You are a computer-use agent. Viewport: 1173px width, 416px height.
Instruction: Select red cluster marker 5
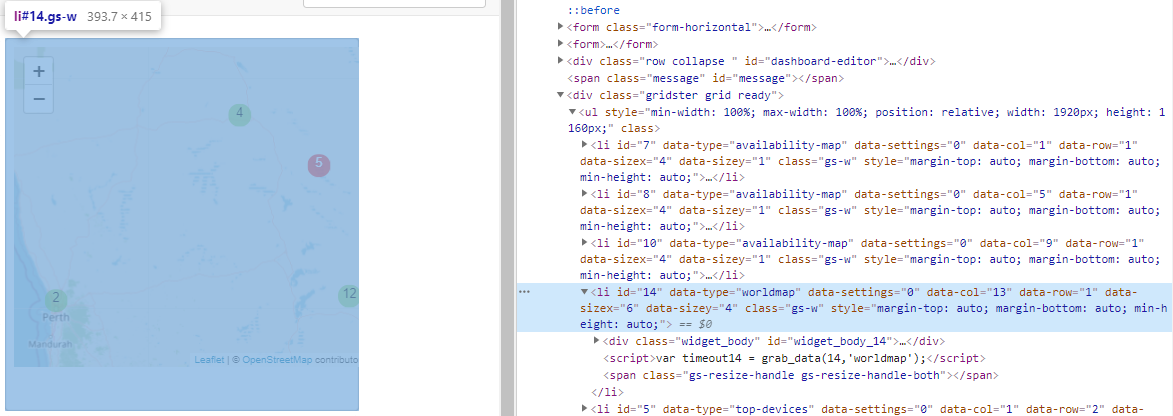click(x=319, y=164)
